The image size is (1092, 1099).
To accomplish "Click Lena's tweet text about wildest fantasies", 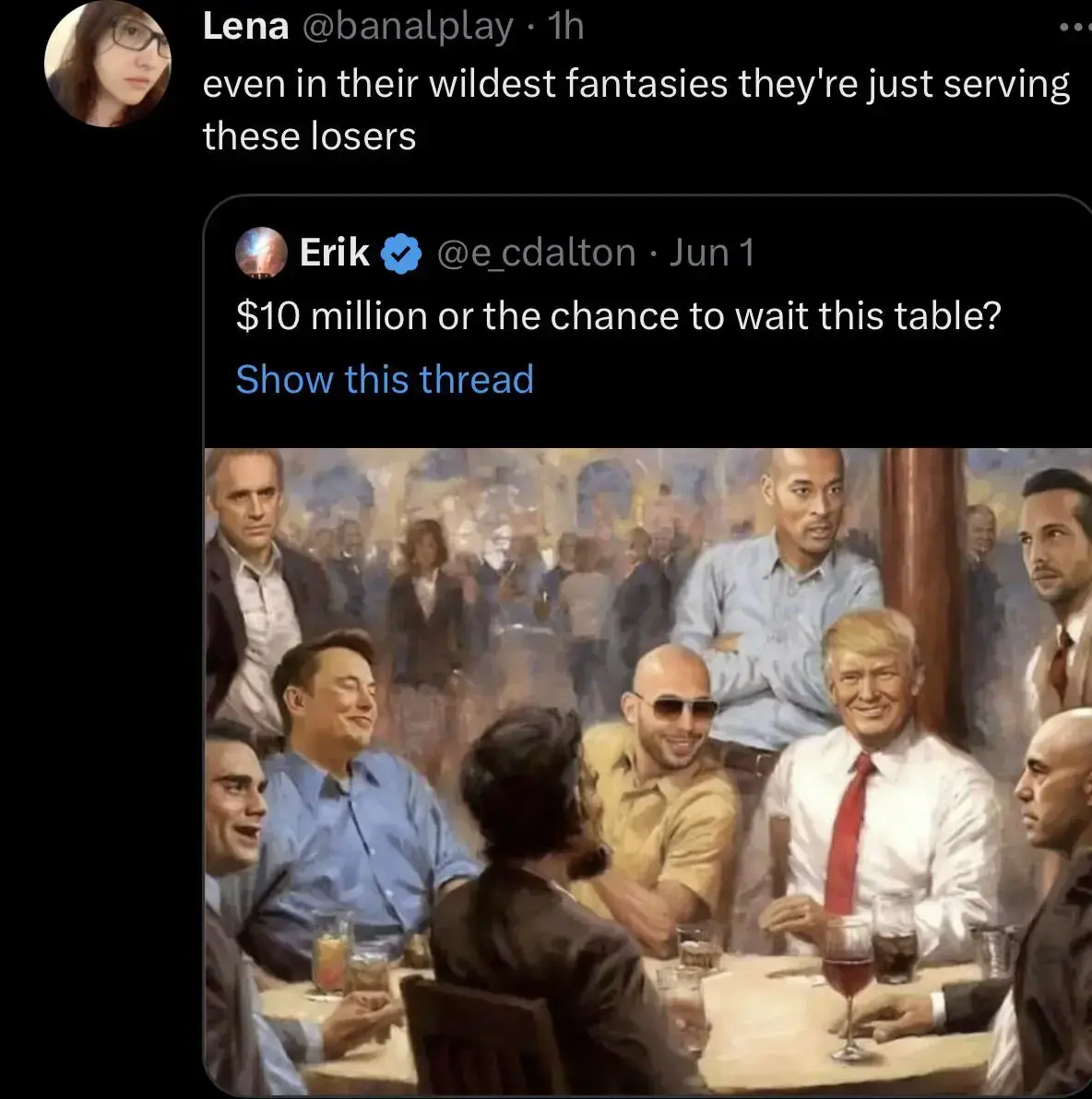I will coord(636,110).
